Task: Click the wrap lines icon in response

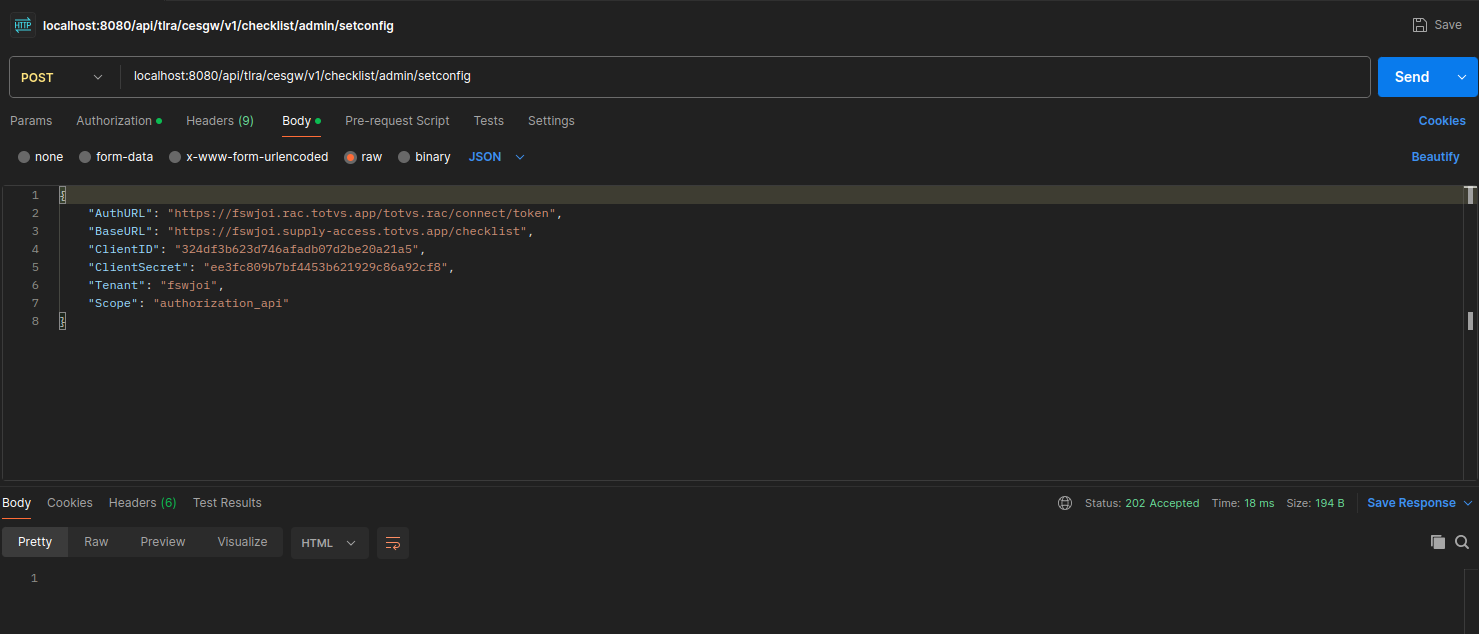Action: pos(393,543)
